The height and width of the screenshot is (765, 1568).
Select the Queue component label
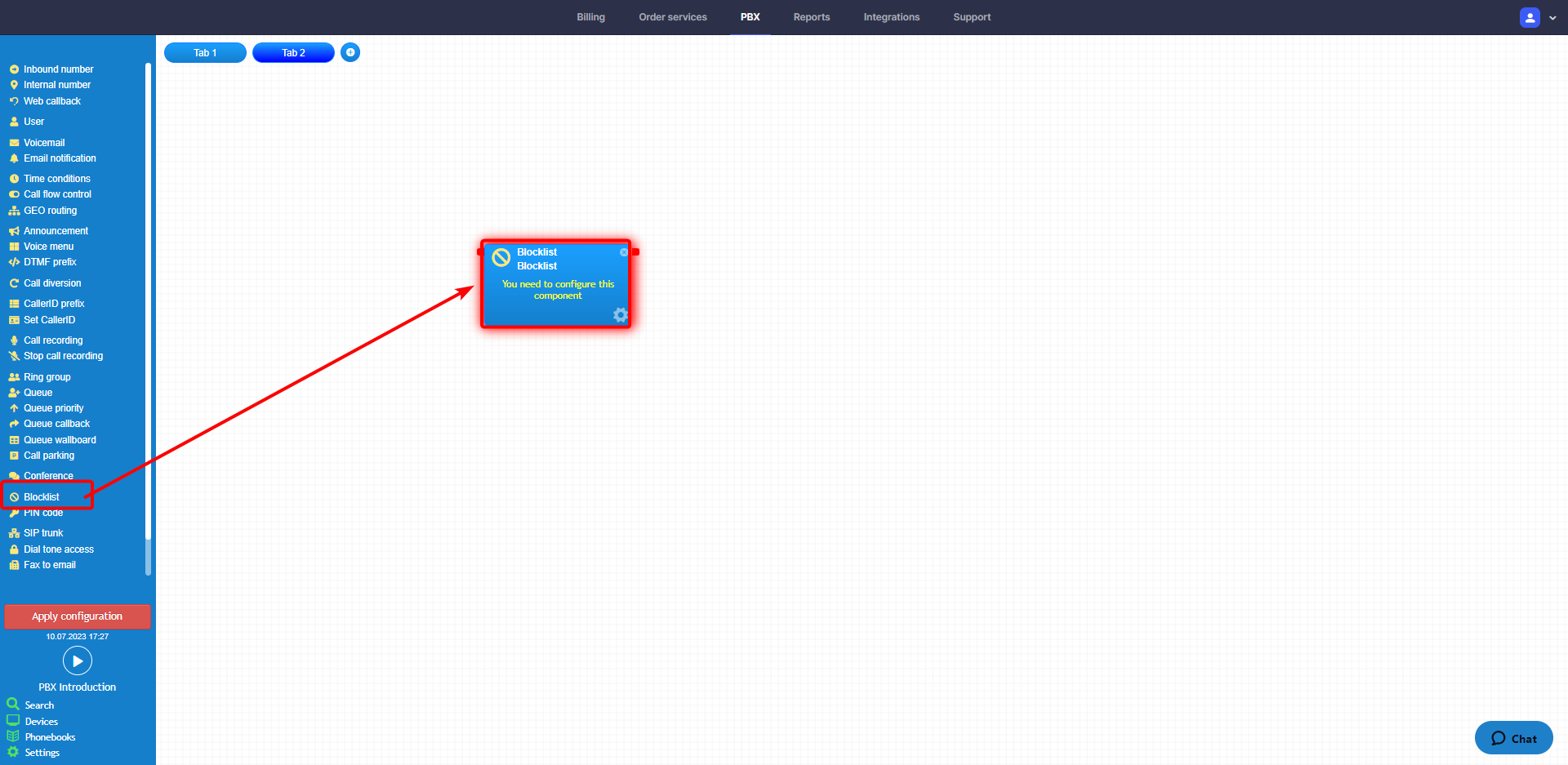pyautogui.click(x=38, y=393)
